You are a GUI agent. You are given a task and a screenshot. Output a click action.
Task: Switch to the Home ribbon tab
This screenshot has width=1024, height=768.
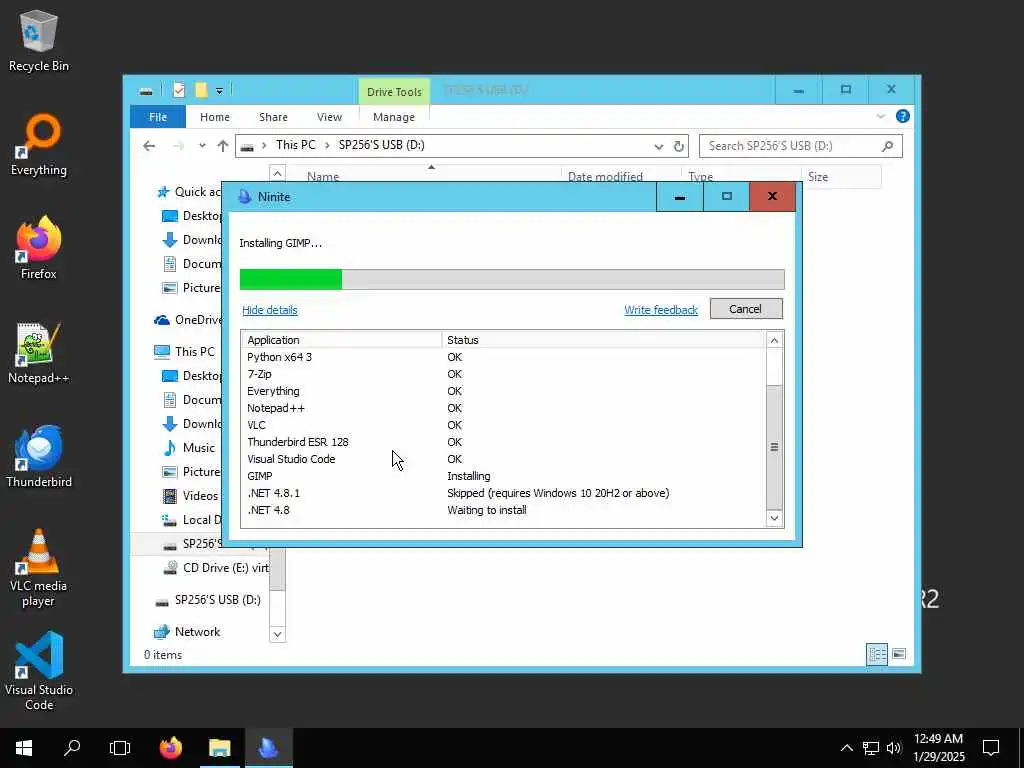pos(215,117)
